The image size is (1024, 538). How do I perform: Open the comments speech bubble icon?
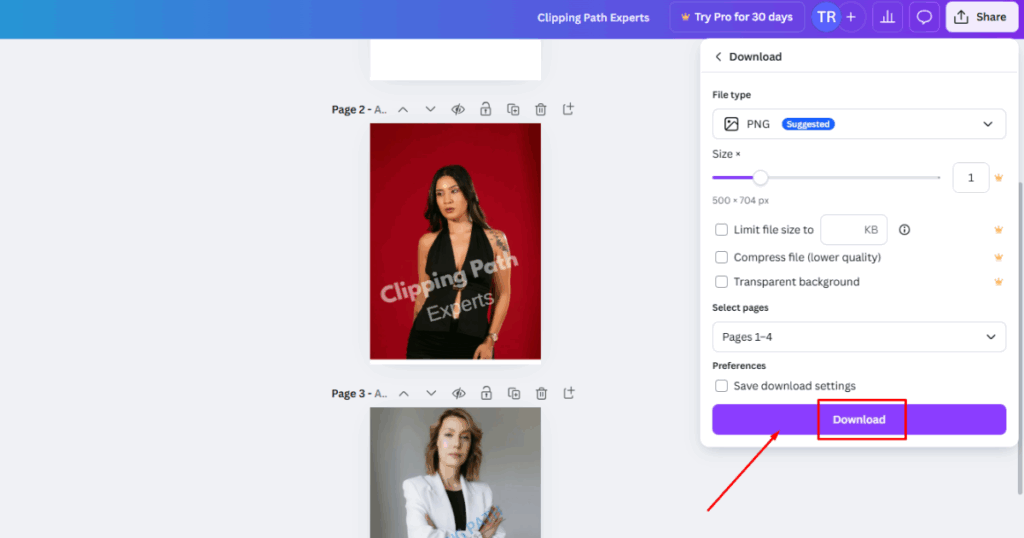[x=924, y=17]
